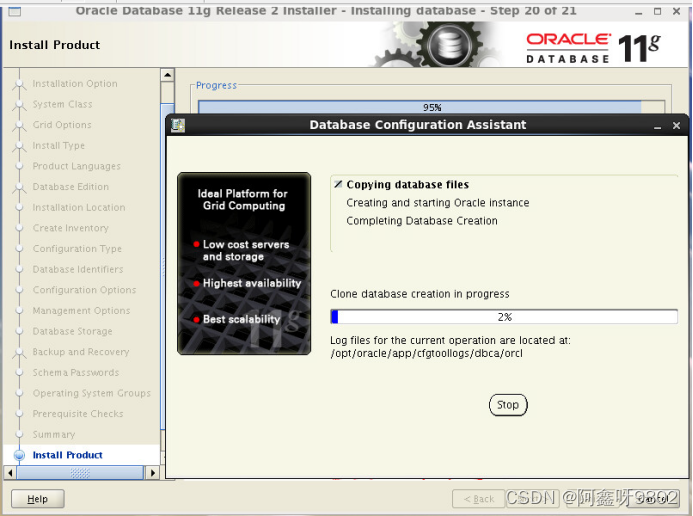Minimize the Database Configuration Assistant dialog

point(658,126)
